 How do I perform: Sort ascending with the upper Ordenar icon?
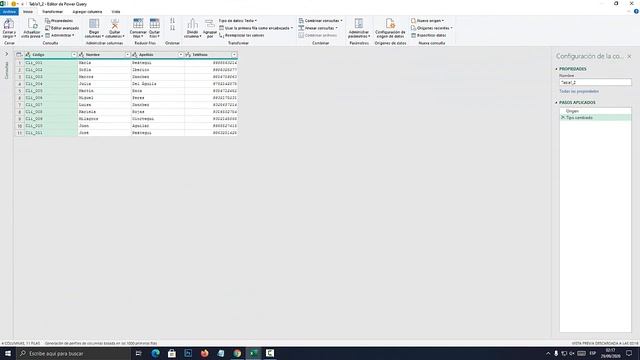tap(172, 20)
